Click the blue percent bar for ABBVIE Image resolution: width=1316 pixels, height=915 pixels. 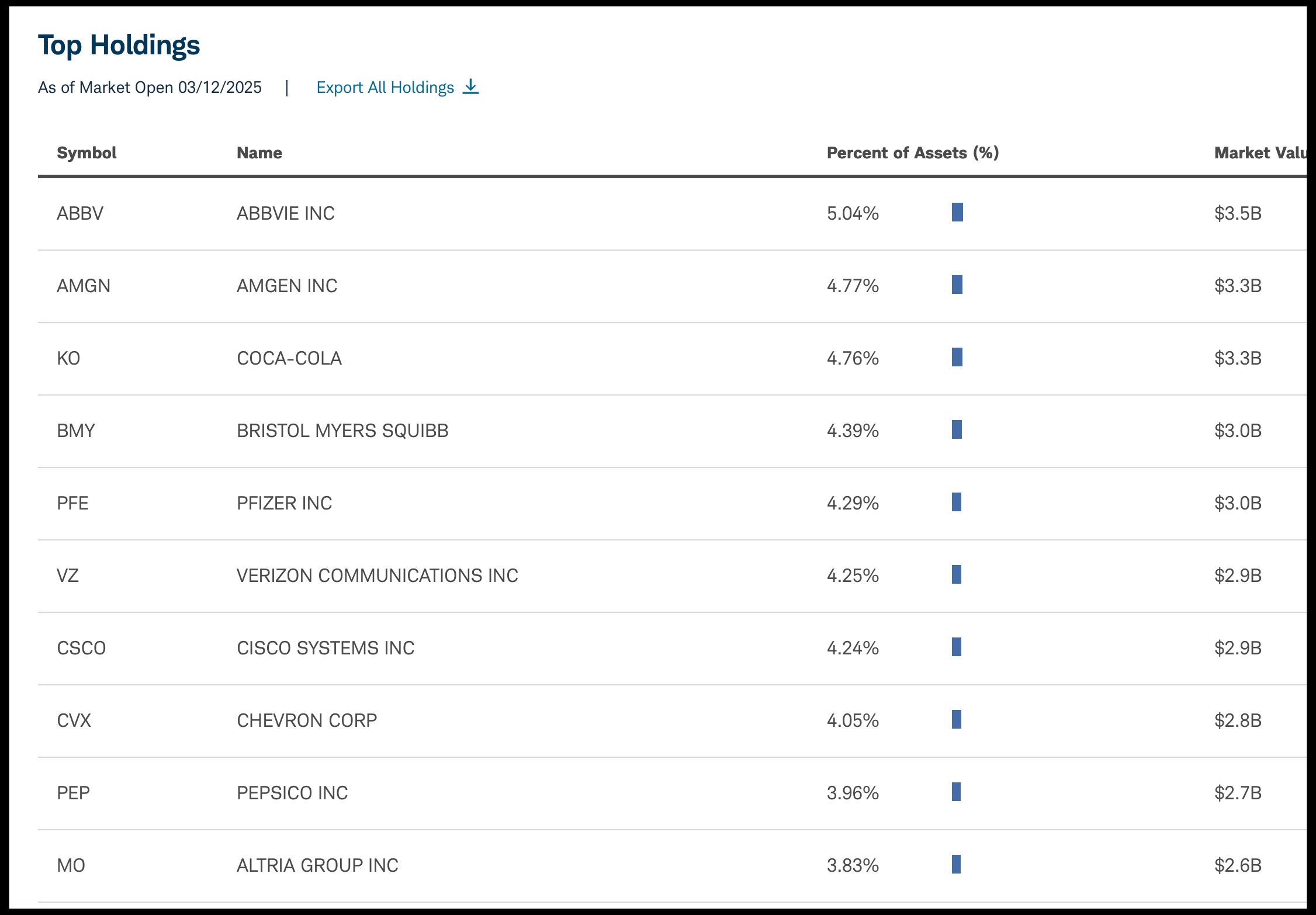click(x=957, y=212)
